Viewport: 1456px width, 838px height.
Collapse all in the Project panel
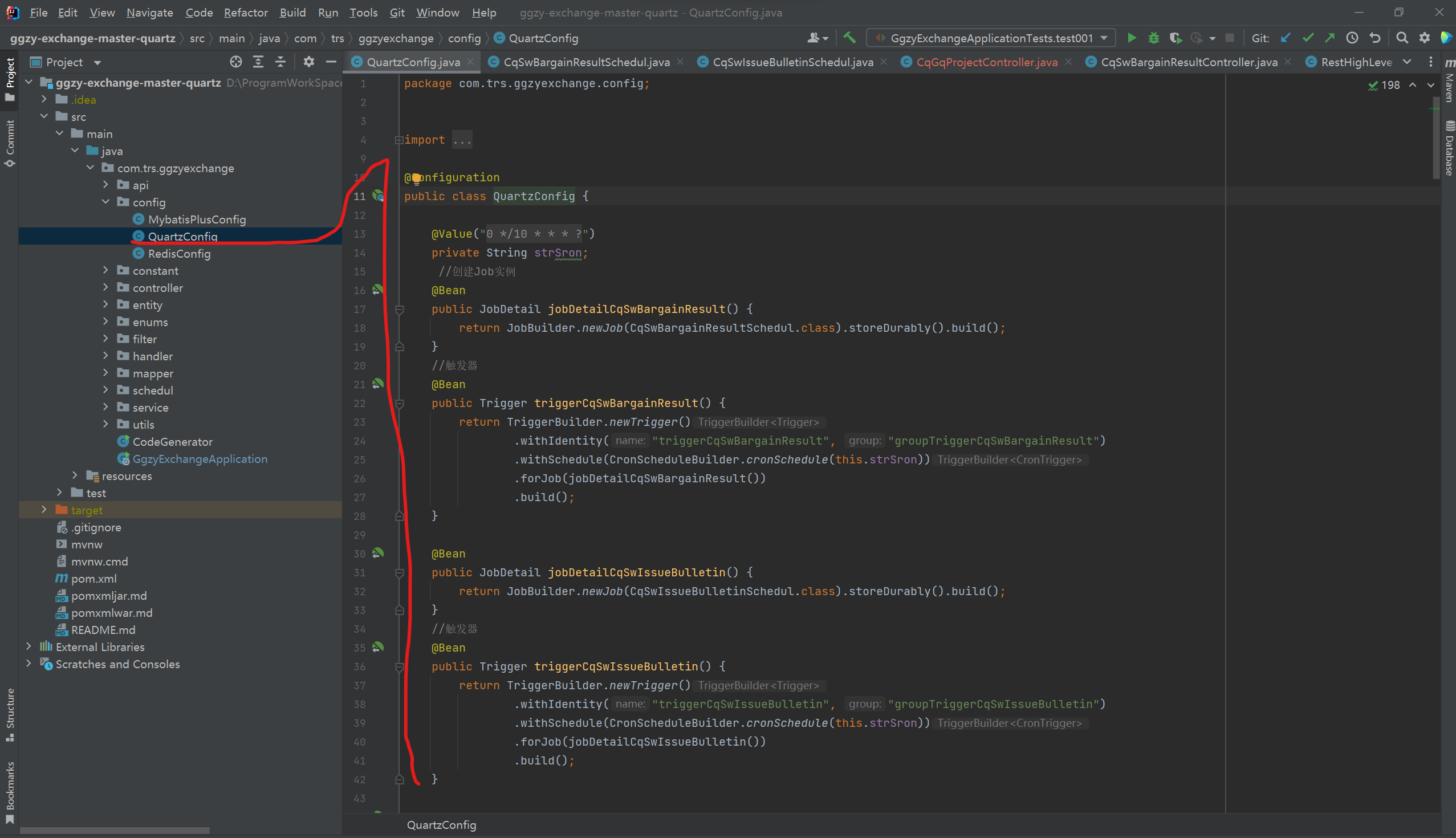click(x=280, y=62)
